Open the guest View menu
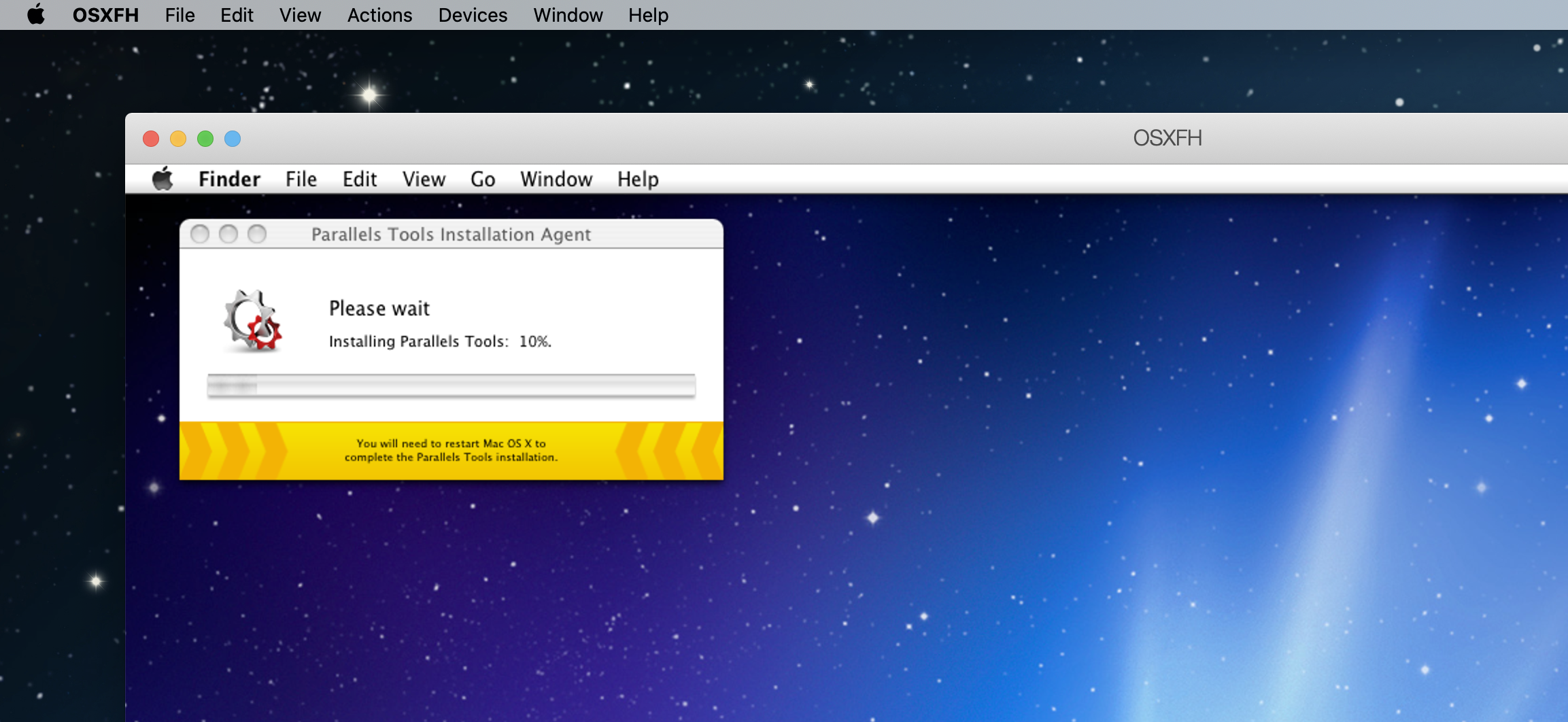 point(424,179)
